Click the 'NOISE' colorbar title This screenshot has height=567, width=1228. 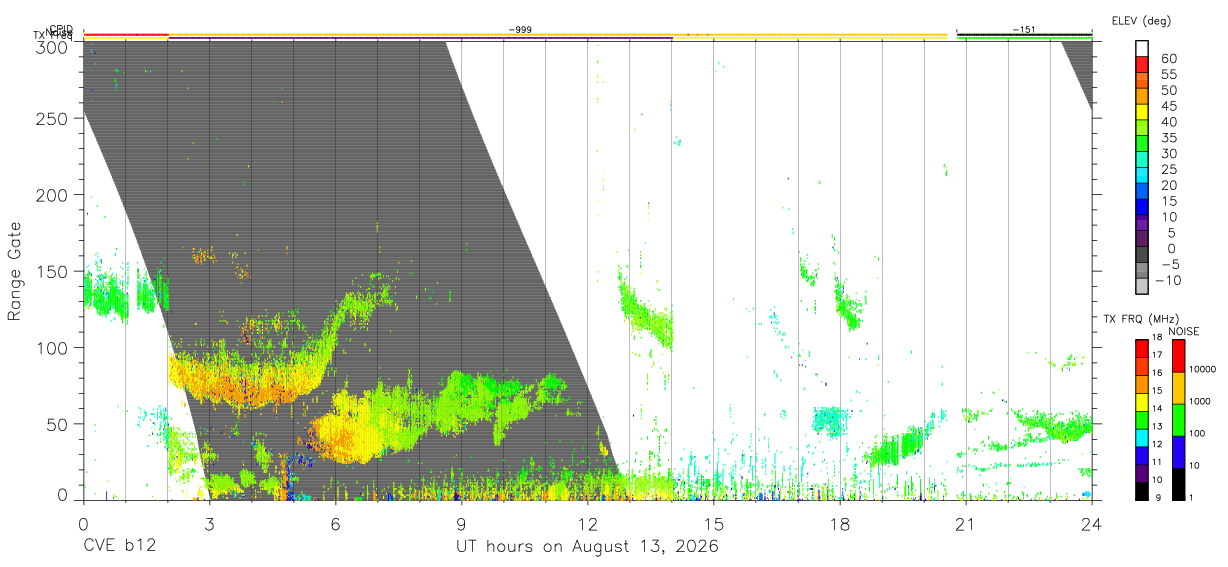click(x=1184, y=331)
